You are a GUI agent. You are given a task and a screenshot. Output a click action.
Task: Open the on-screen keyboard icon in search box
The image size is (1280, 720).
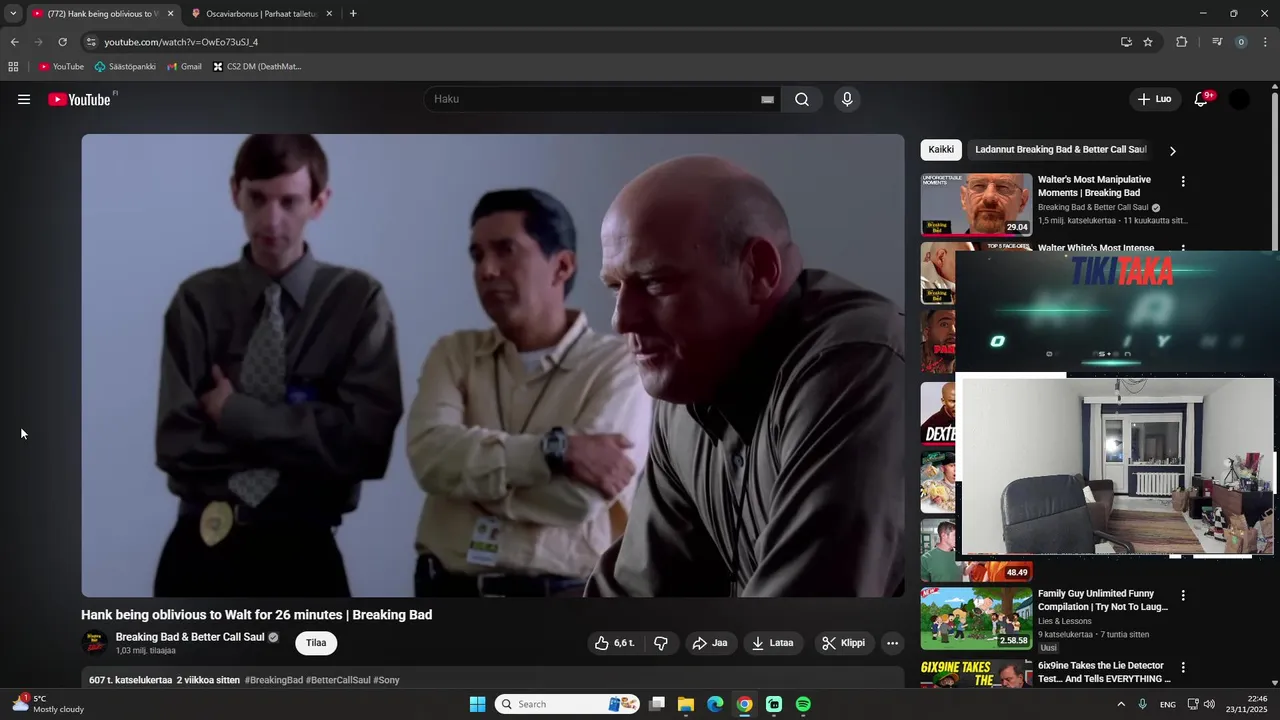pyautogui.click(x=767, y=99)
